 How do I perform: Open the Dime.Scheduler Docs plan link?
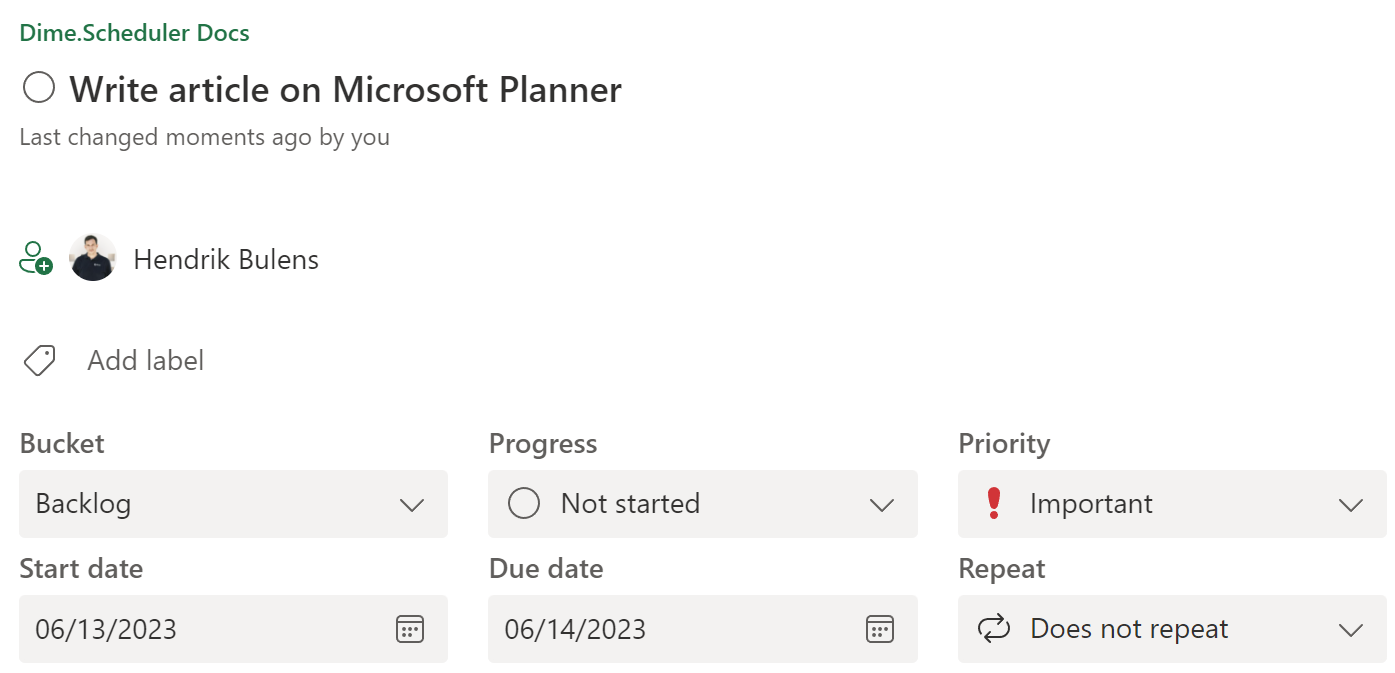point(135,33)
